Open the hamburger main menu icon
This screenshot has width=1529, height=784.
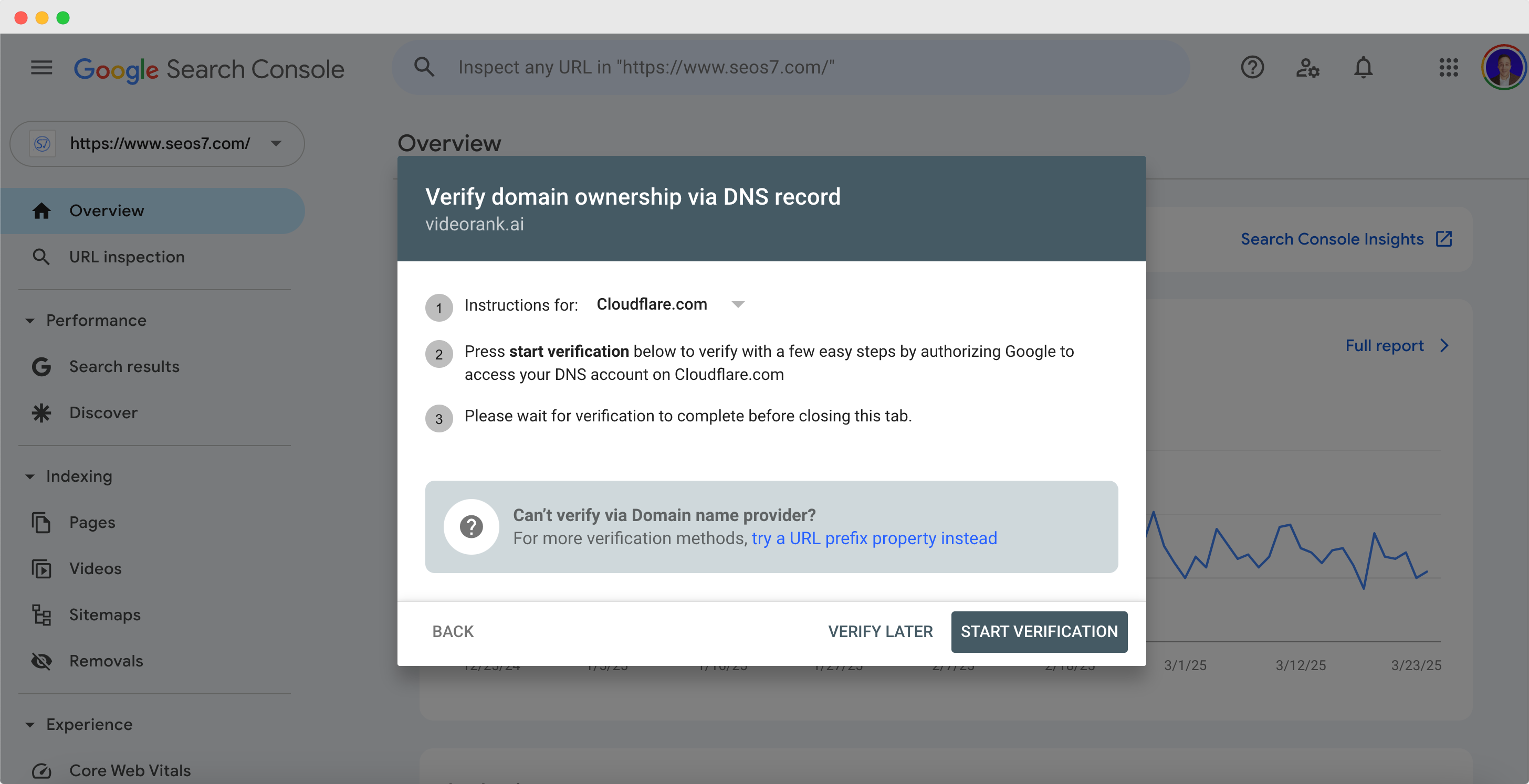41,68
